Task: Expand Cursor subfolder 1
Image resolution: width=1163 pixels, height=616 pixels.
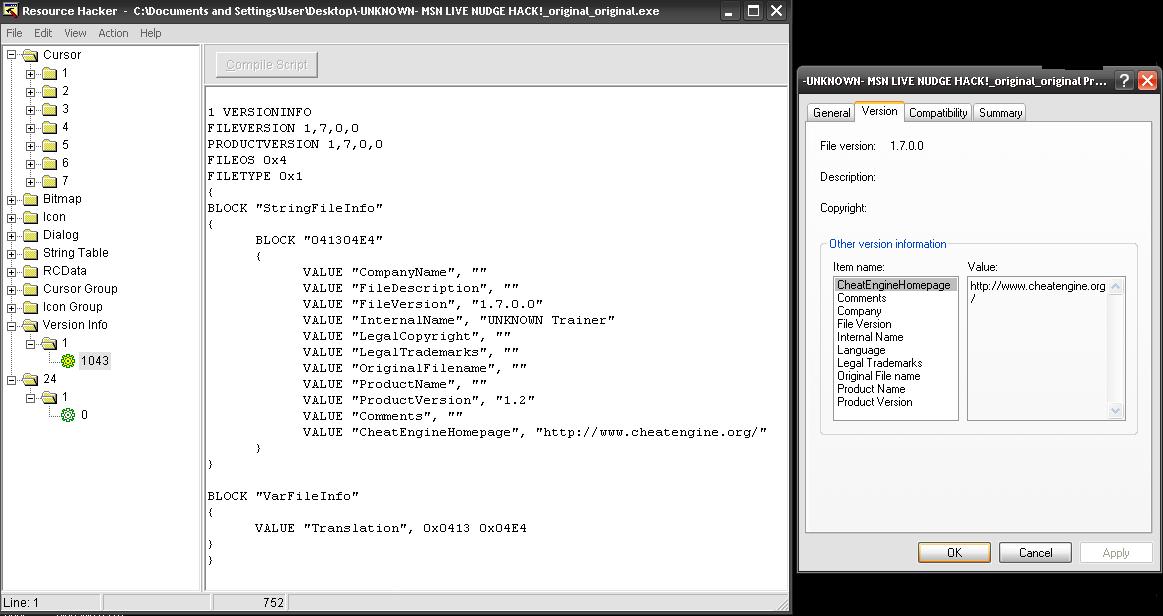Action: click(x=30, y=73)
